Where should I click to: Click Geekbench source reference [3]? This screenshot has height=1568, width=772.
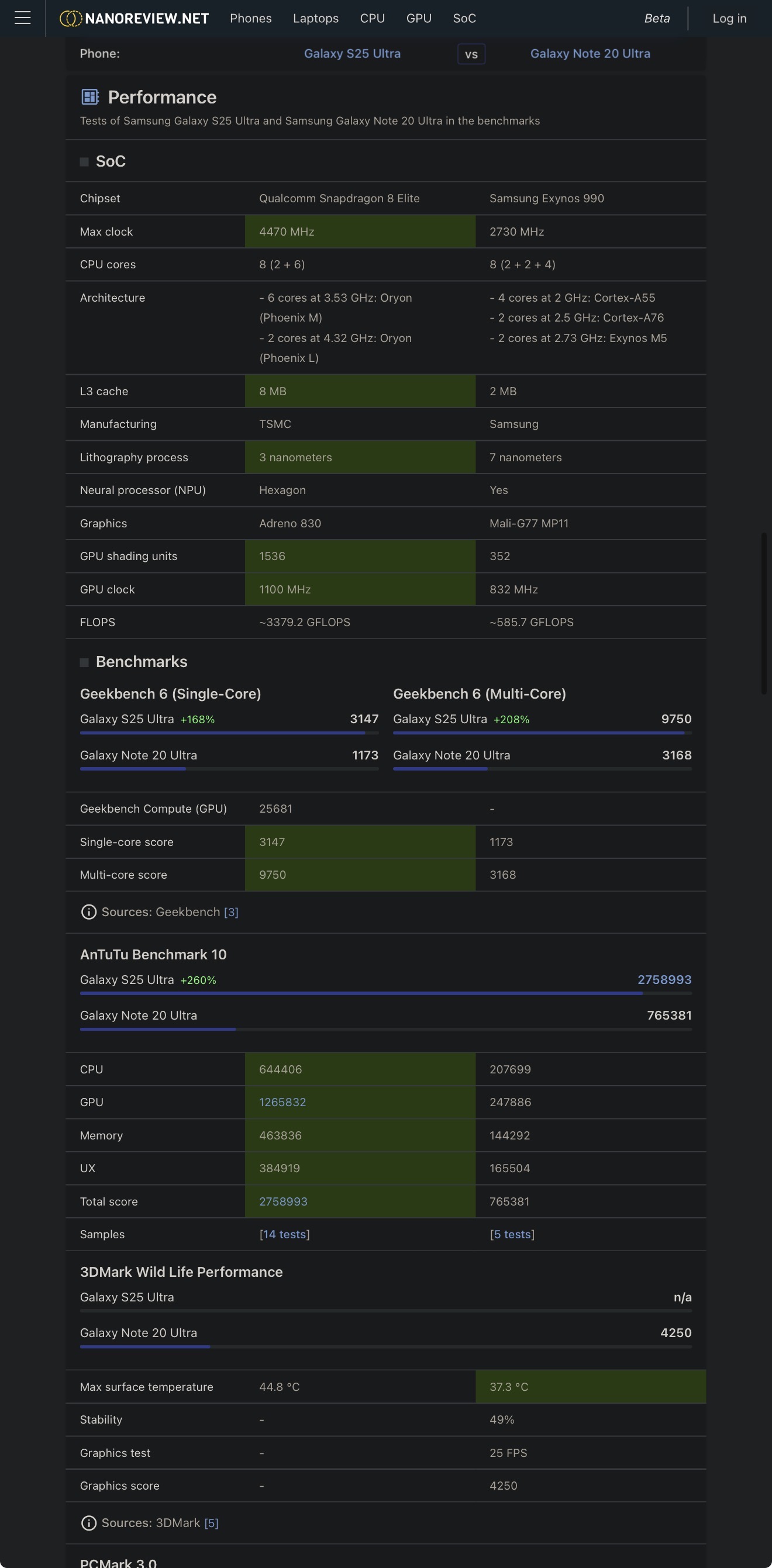tap(231, 912)
